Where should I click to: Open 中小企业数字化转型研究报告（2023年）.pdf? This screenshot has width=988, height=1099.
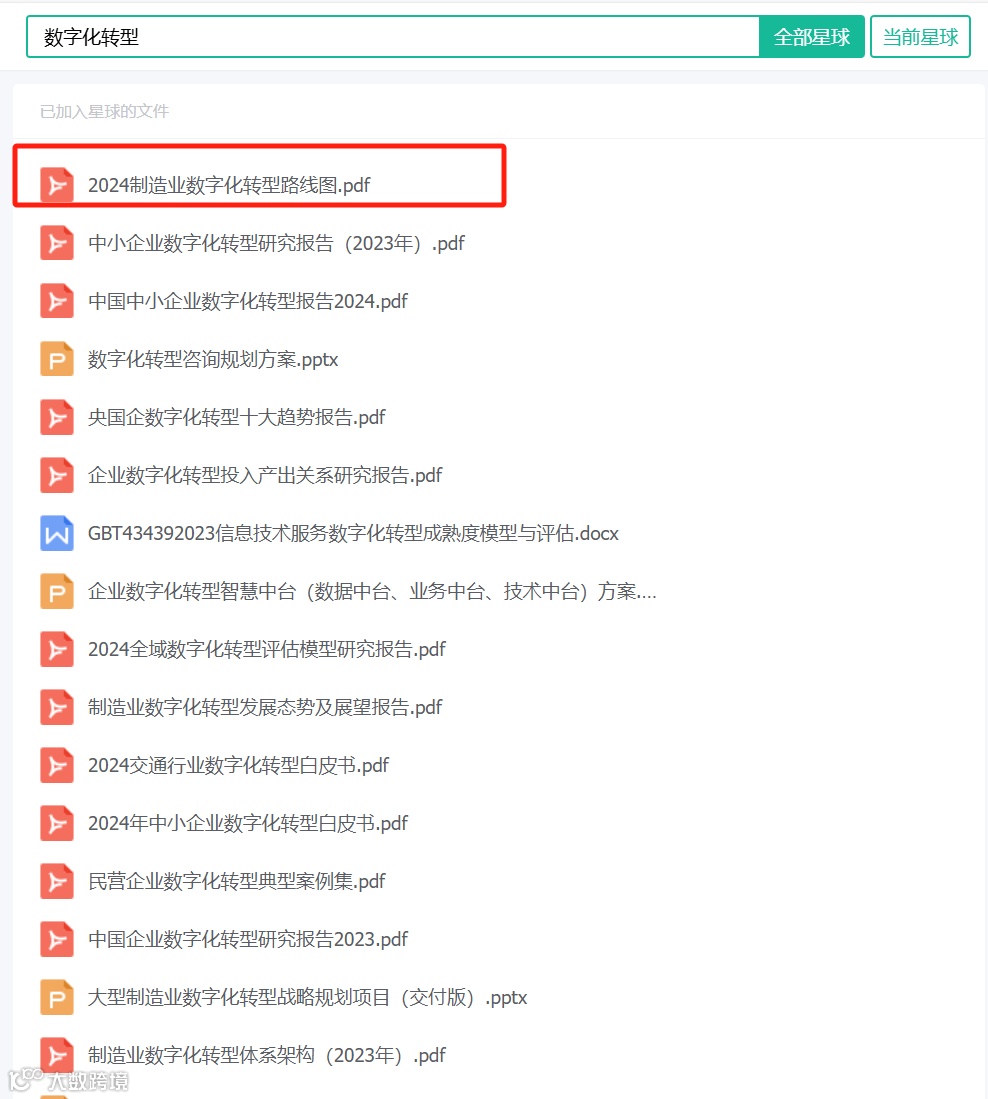point(276,243)
